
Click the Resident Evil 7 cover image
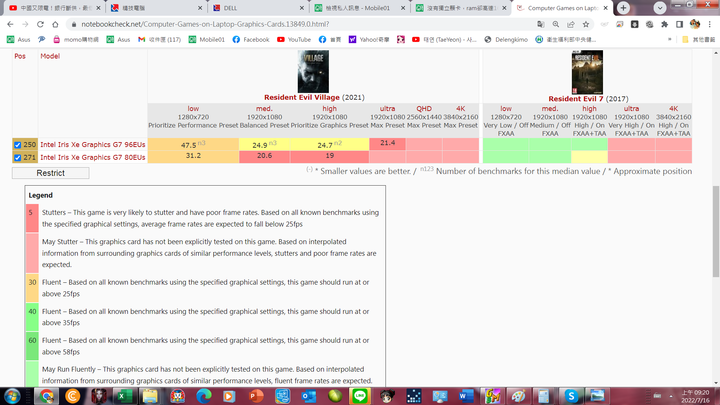tap(587, 72)
